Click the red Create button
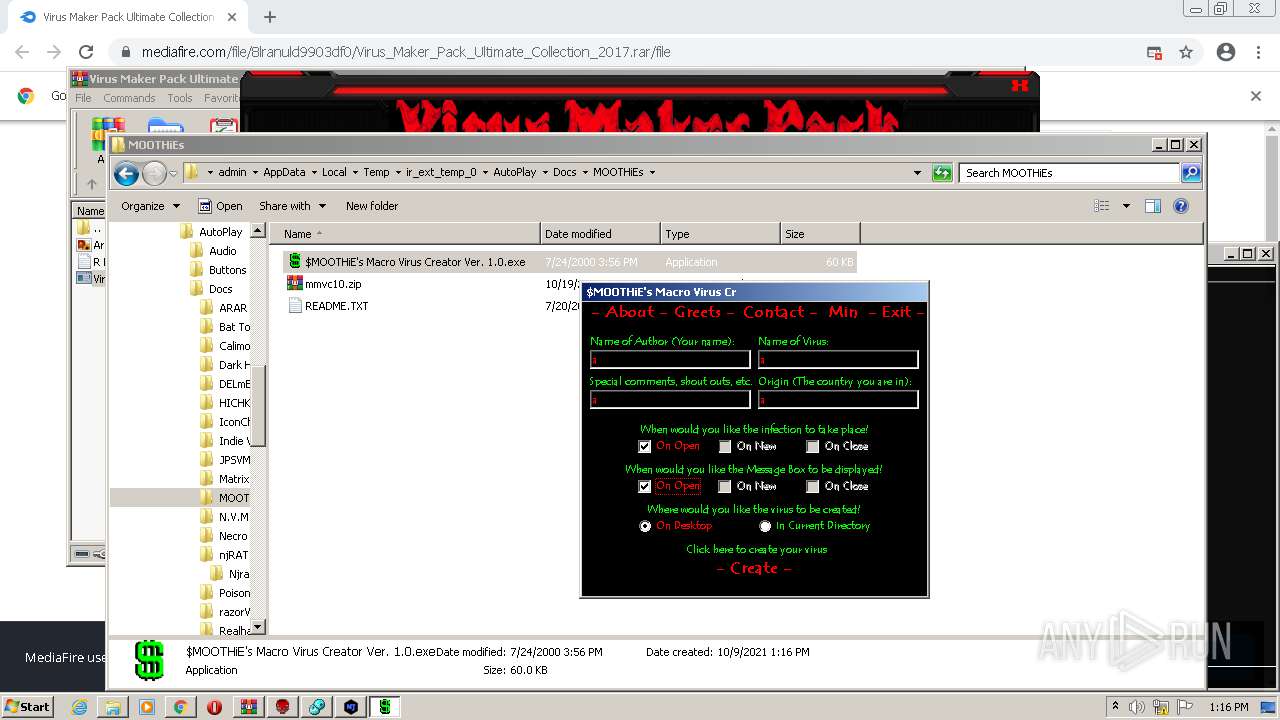 tap(754, 568)
